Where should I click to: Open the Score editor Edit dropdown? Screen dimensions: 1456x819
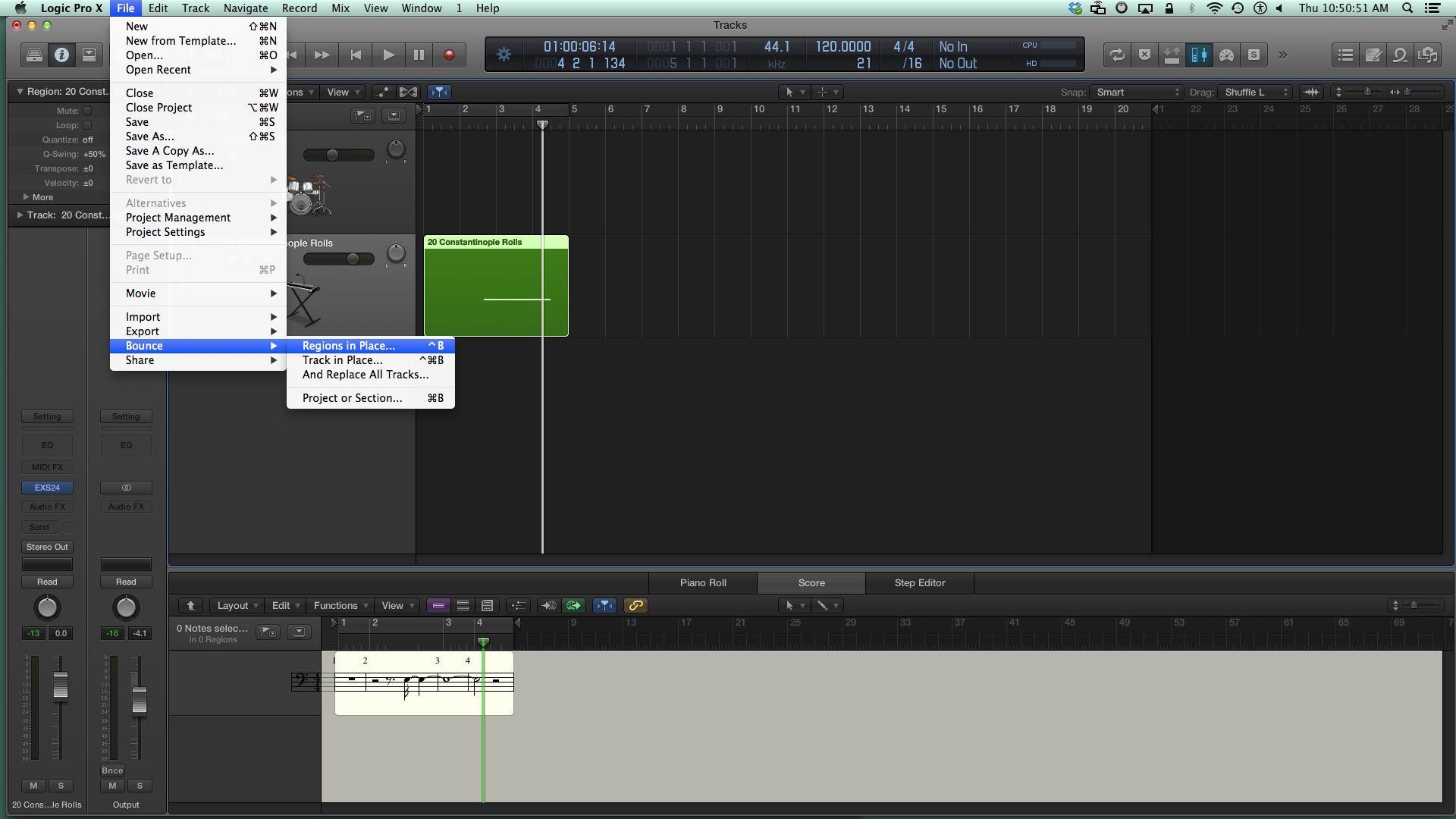click(286, 605)
